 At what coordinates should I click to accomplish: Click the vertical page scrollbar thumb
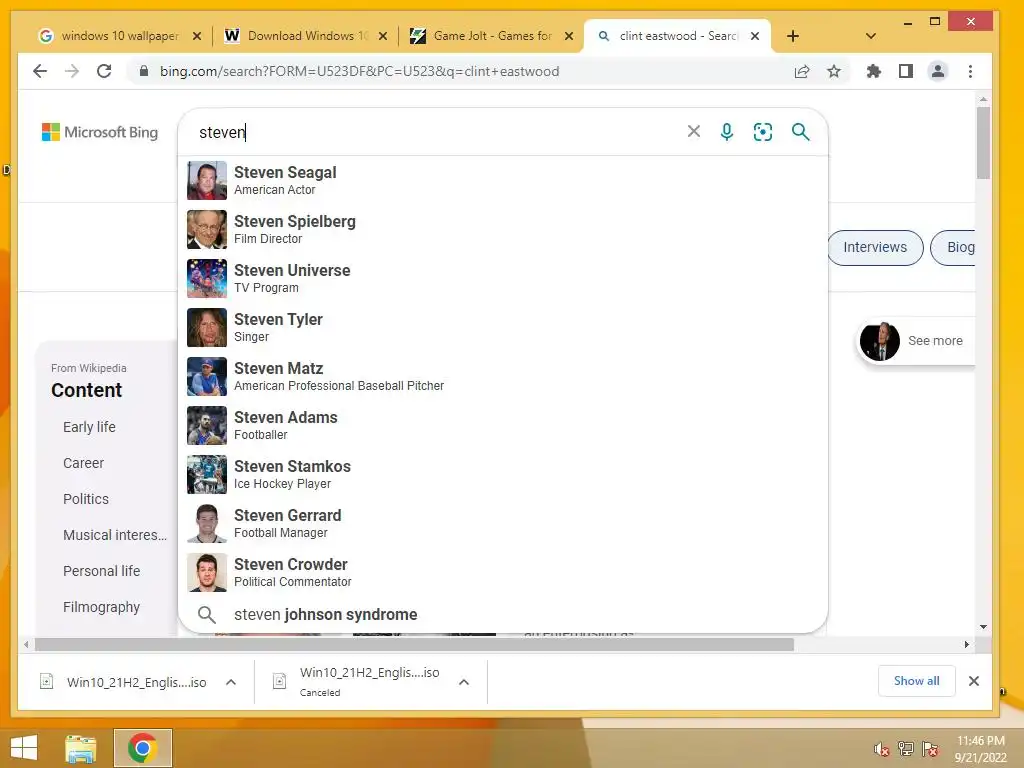pyautogui.click(x=984, y=142)
